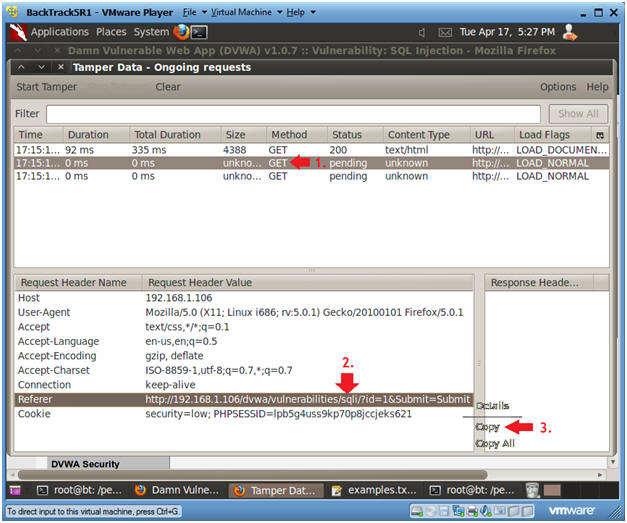
Task: Open the mail envelope panel icon
Action: (445, 32)
